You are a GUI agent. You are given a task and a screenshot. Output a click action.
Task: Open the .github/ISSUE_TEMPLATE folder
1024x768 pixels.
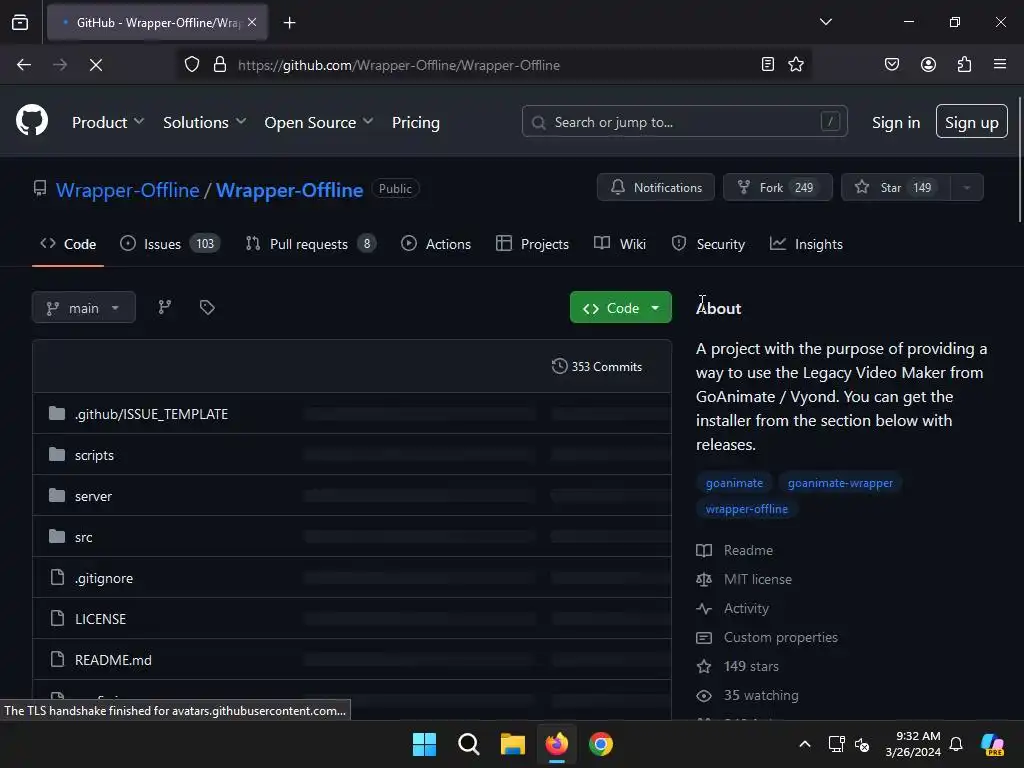point(152,414)
